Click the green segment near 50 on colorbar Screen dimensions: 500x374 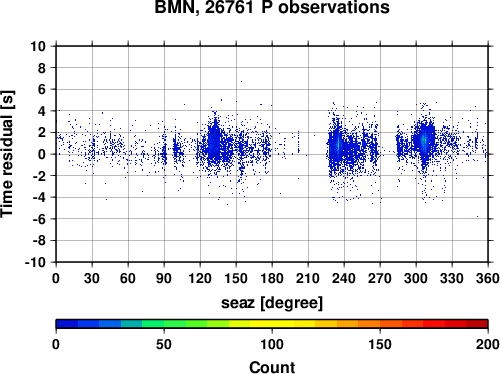(x=164, y=324)
